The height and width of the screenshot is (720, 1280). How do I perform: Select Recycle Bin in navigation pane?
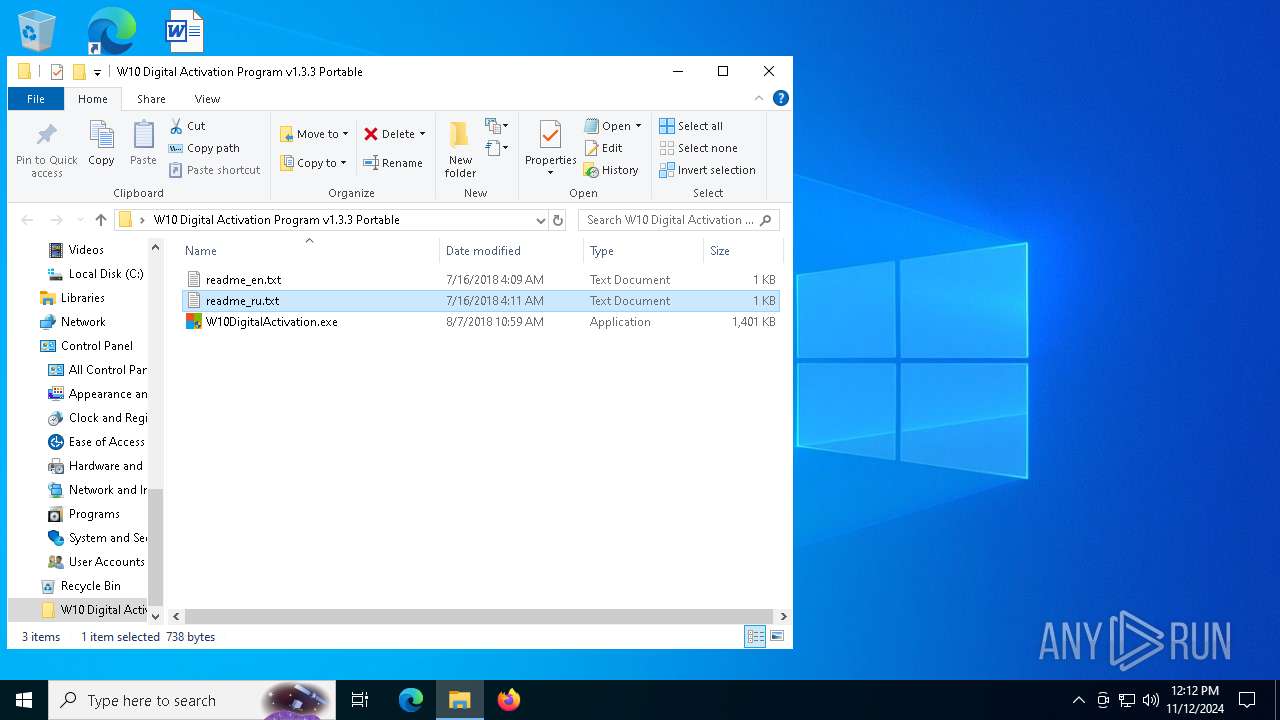point(90,586)
